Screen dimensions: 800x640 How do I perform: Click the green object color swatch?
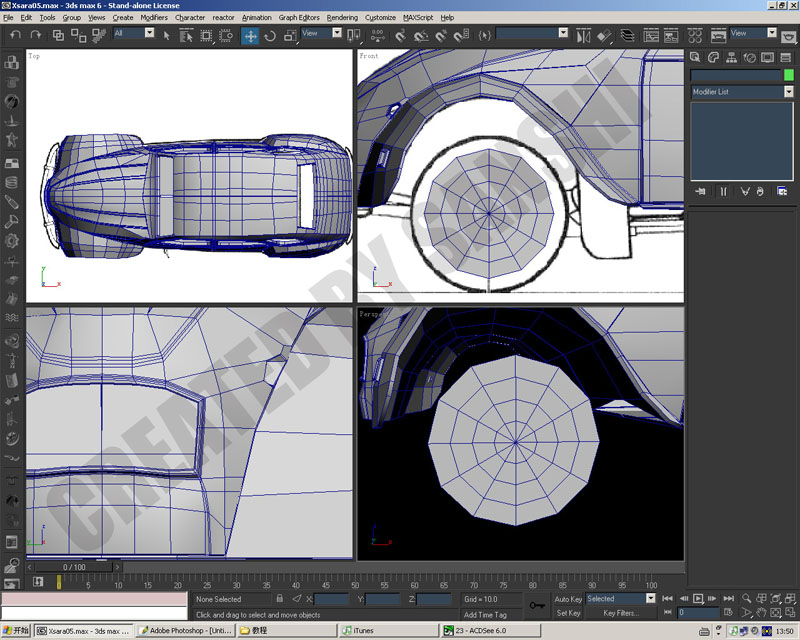tap(789, 75)
